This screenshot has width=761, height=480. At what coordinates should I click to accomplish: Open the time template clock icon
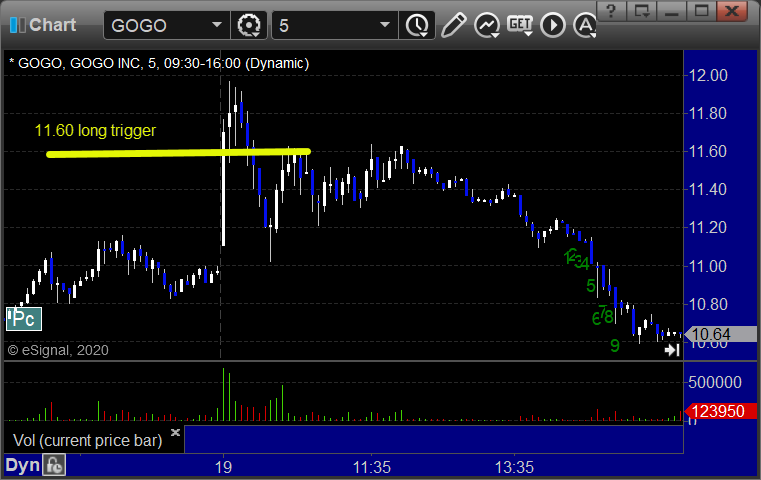[417, 25]
